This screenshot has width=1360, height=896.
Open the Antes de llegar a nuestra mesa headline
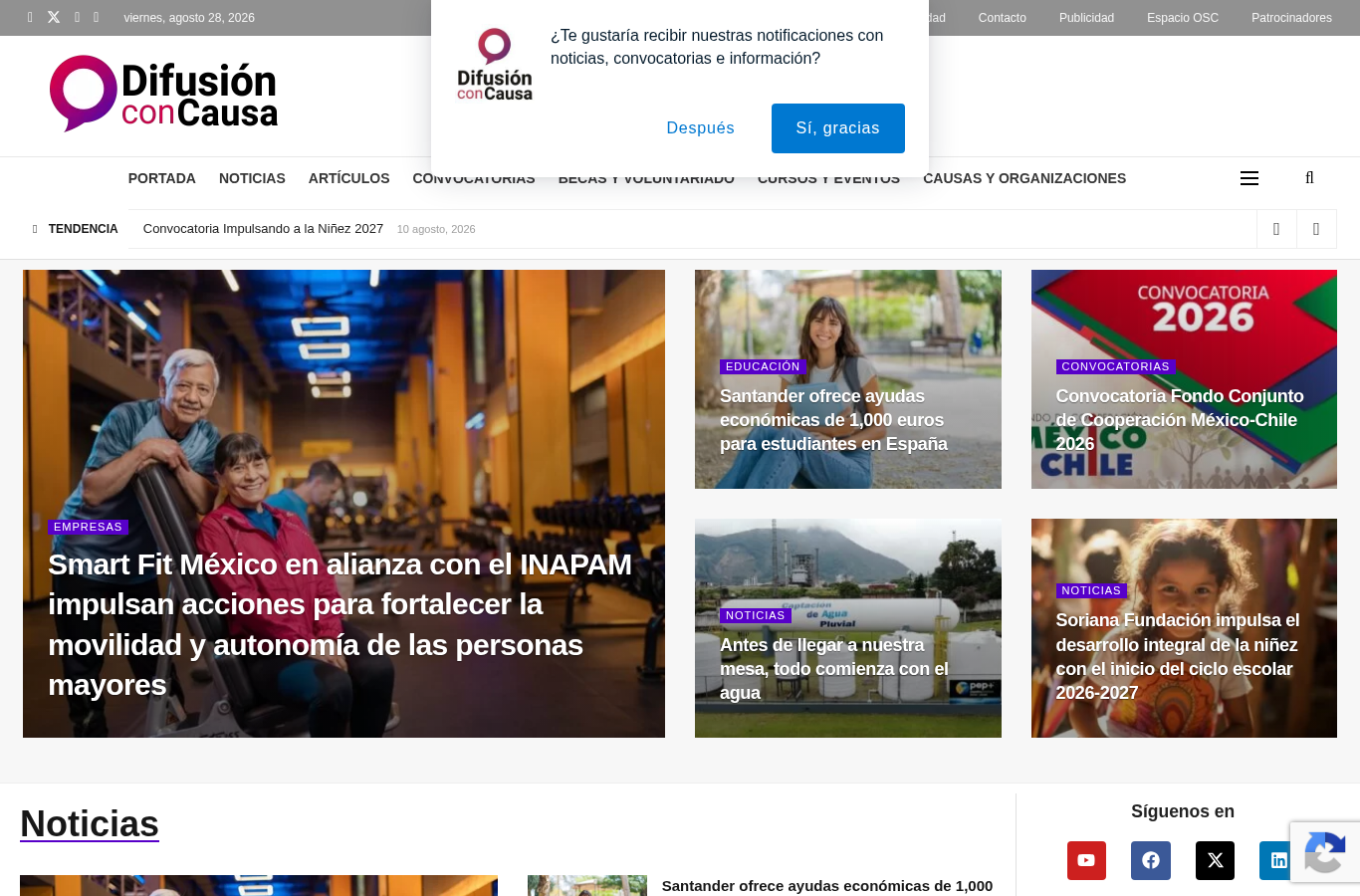pyautogui.click(x=834, y=669)
